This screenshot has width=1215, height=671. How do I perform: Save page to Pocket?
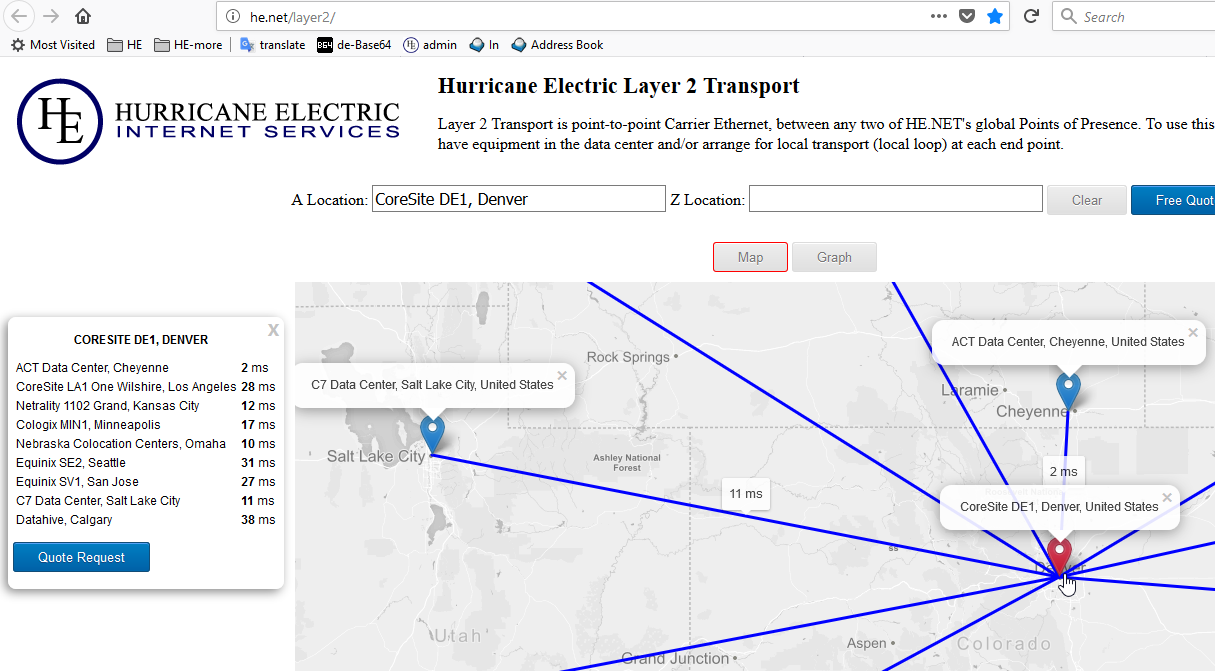pos(967,16)
